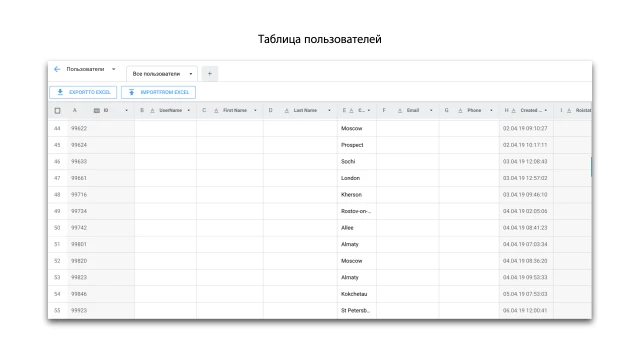Add a new tab with plus button
This screenshot has width=640, height=360.
(x=210, y=74)
